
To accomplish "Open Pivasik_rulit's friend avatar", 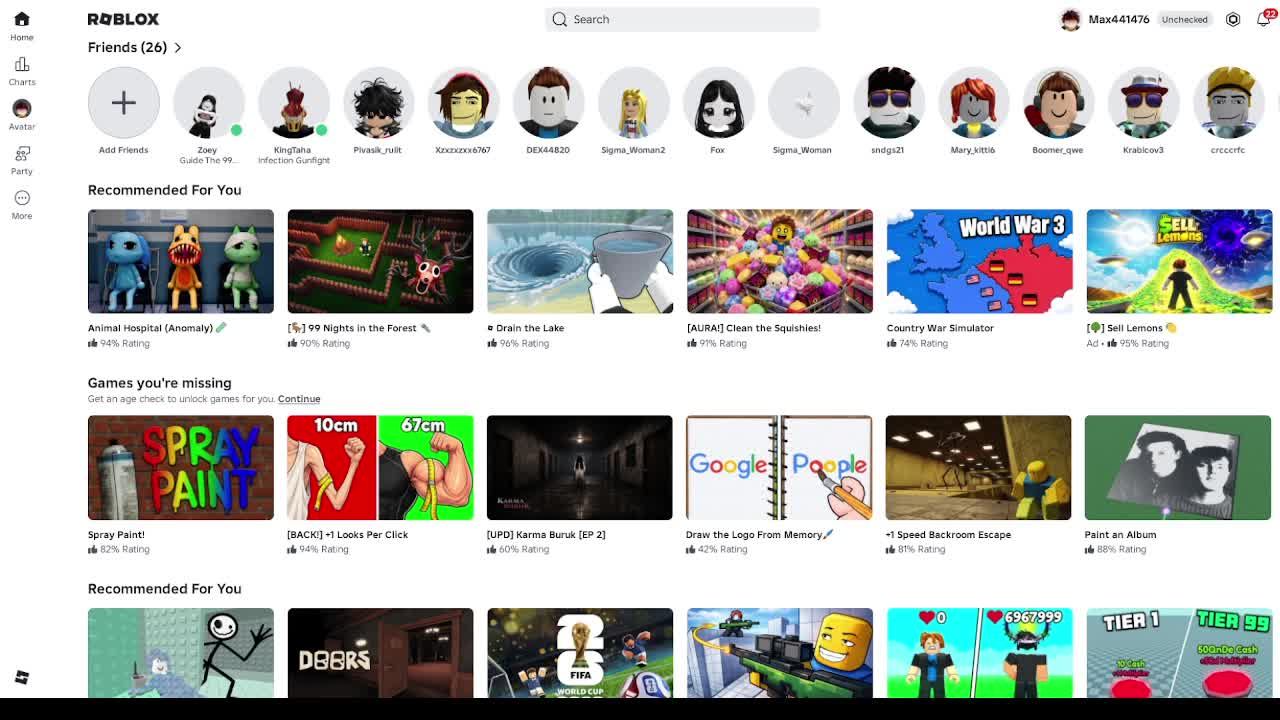I will coord(378,103).
